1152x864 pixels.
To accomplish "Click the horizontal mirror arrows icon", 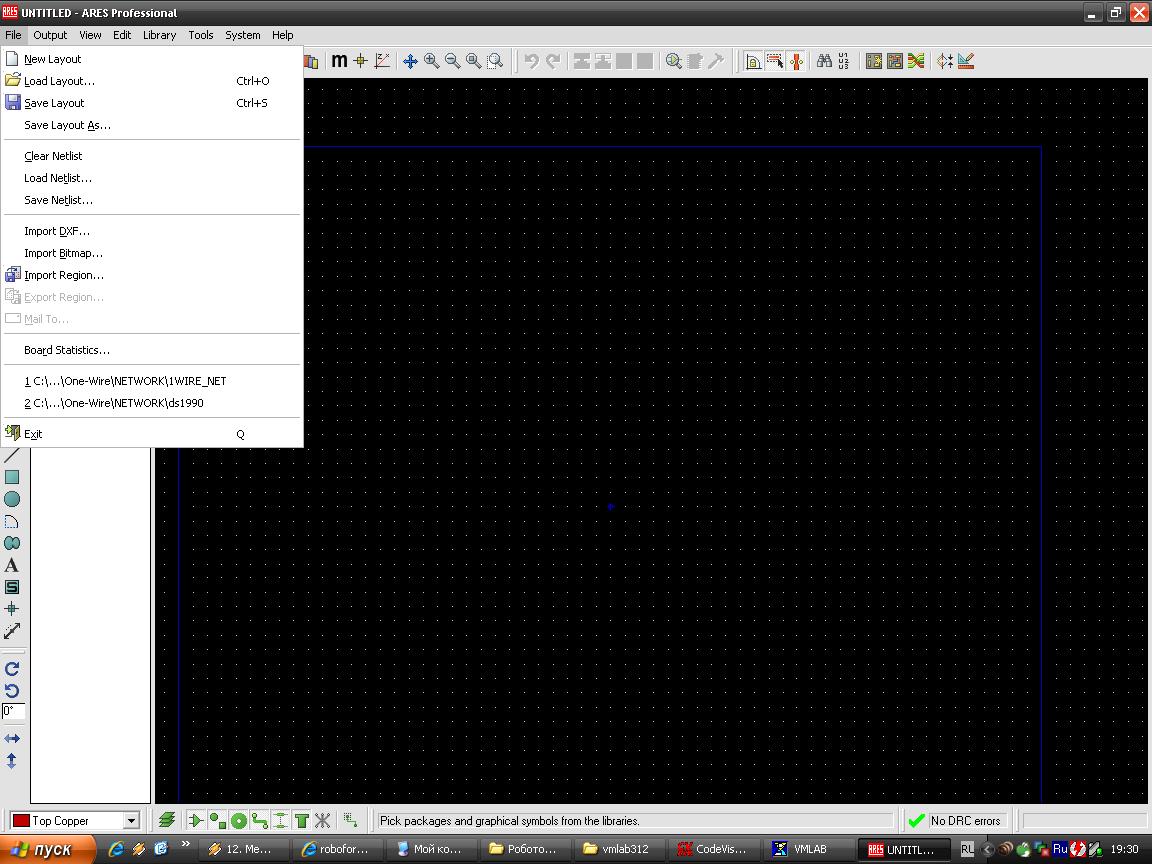I will (x=12, y=739).
